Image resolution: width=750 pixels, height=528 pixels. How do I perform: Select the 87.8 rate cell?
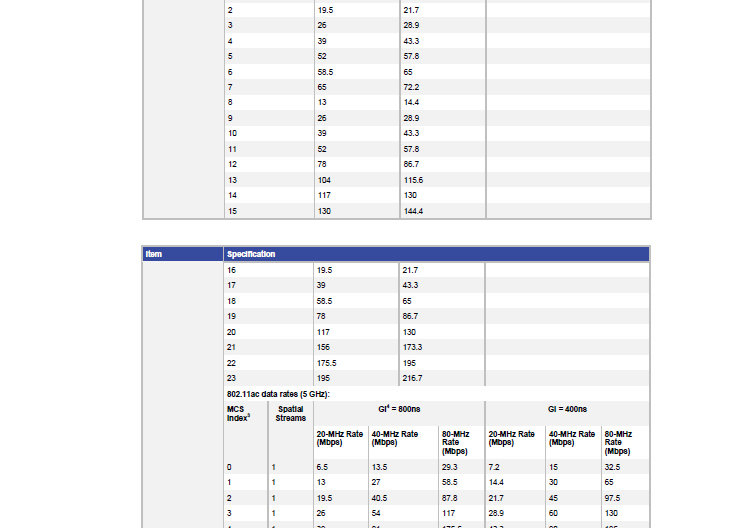(x=449, y=498)
